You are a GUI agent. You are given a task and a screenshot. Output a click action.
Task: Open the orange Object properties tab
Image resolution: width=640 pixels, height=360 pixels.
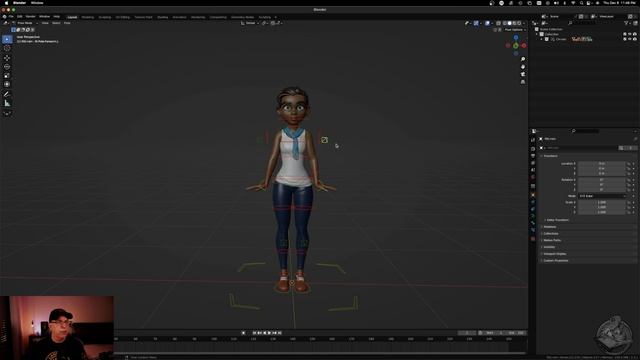(x=533, y=195)
